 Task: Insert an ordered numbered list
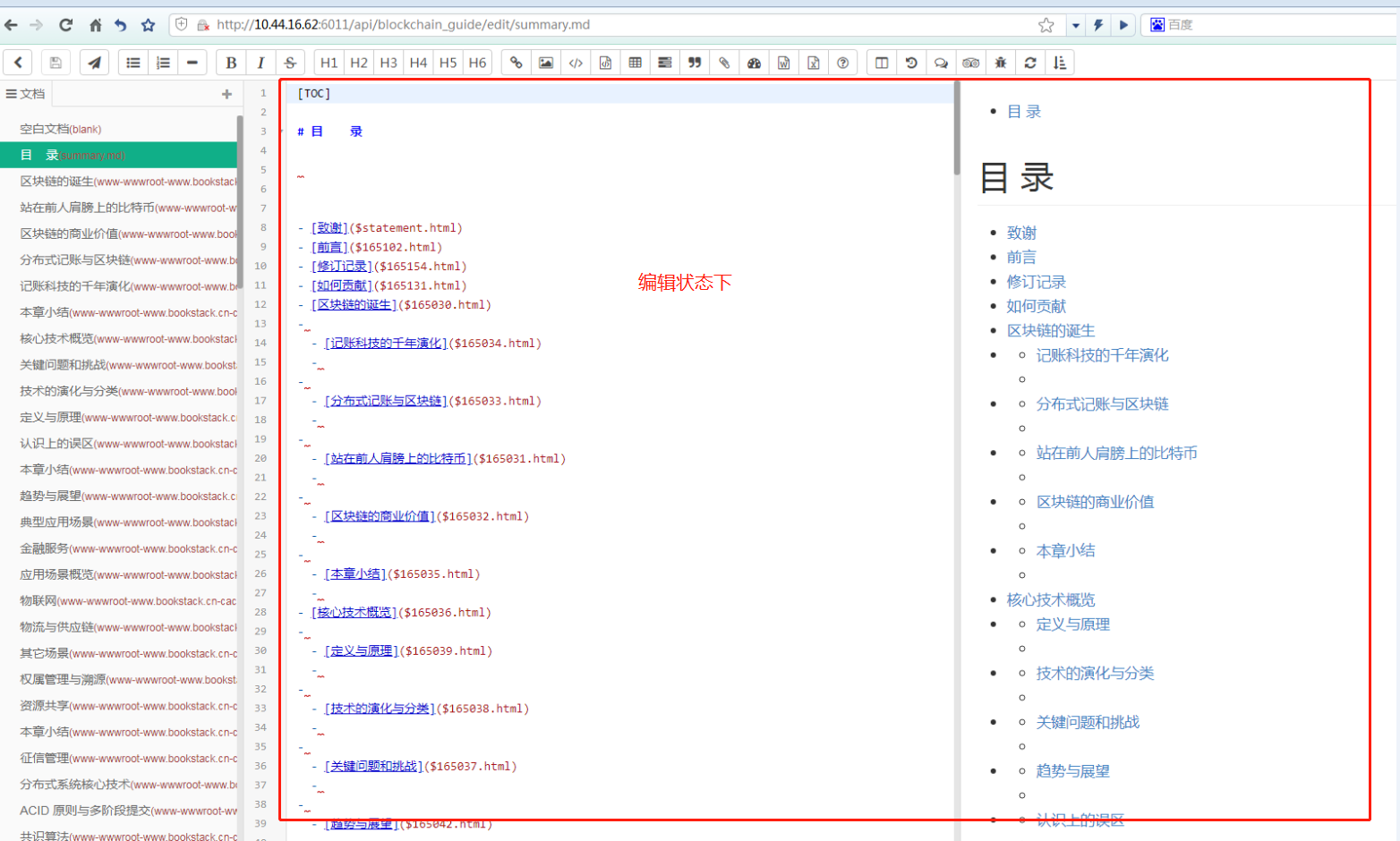(163, 63)
